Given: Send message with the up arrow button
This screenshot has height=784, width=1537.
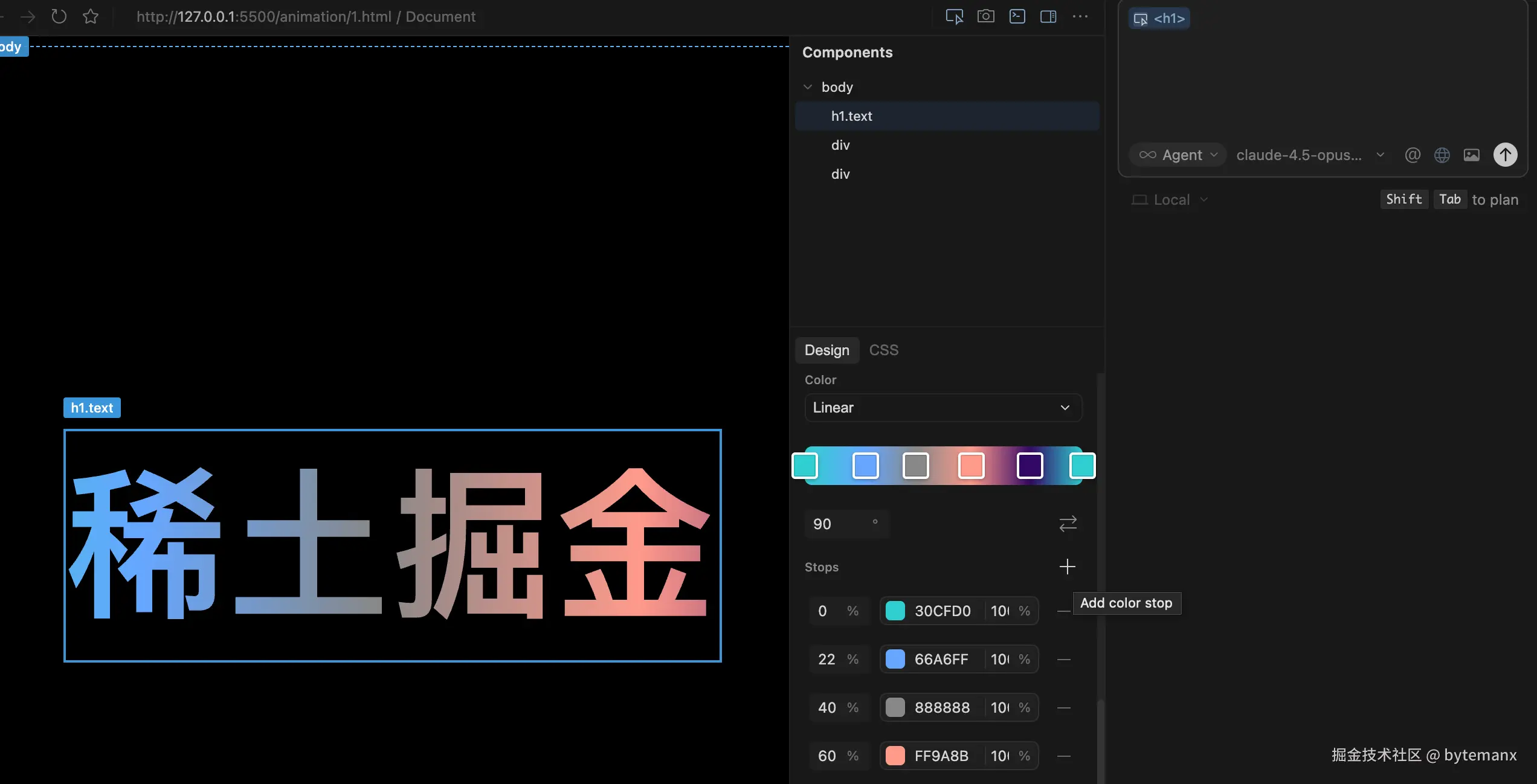Looking at the screenshot, I should click(1505, 155).
